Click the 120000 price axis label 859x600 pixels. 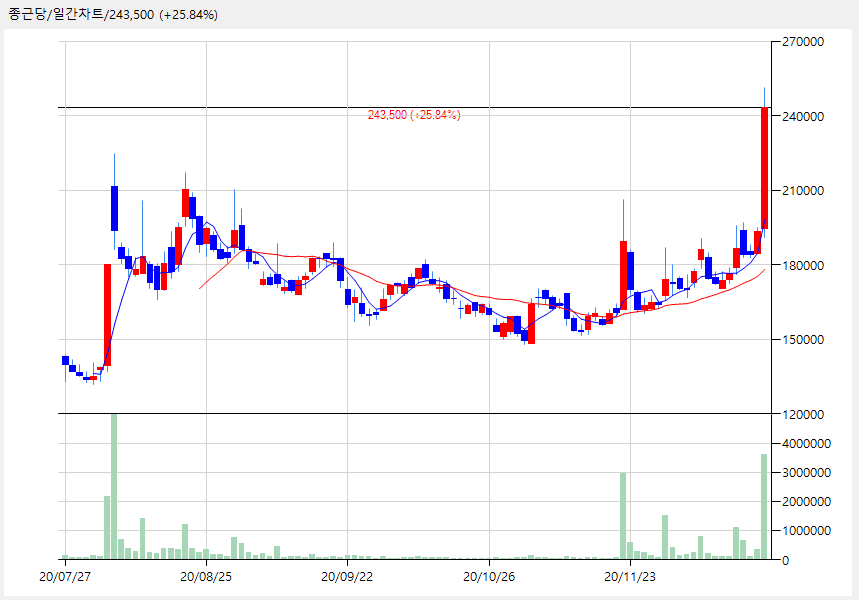pyautogui.click(x=803, y=415)
